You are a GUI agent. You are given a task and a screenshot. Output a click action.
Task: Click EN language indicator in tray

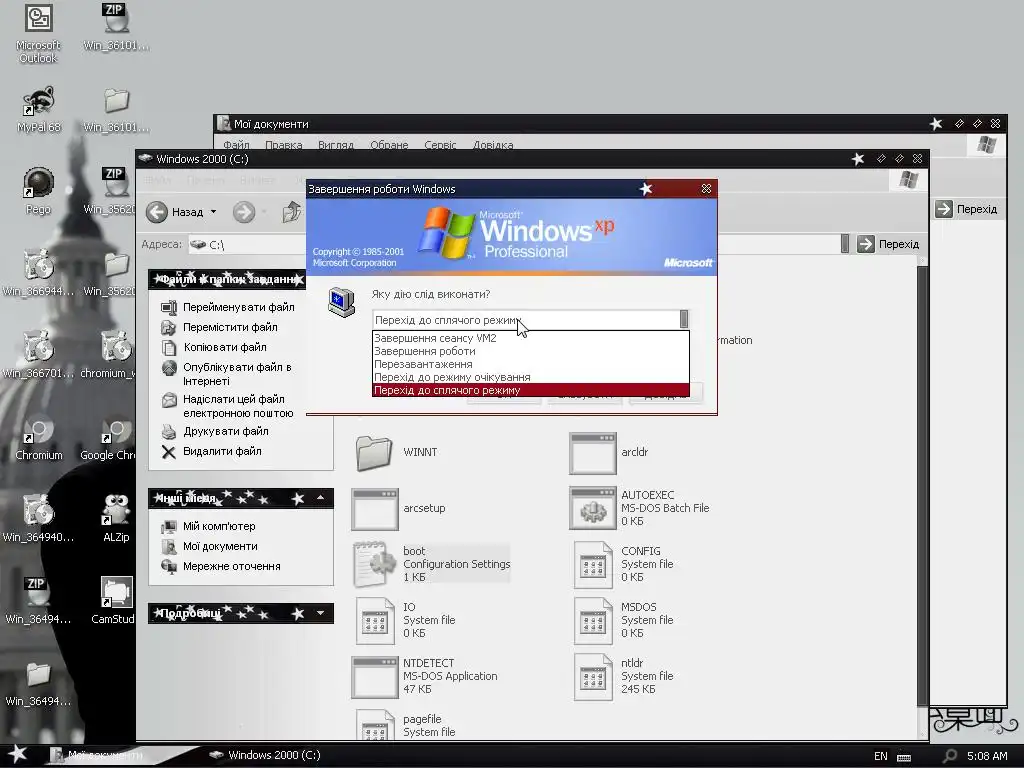[x=880, y=756]
